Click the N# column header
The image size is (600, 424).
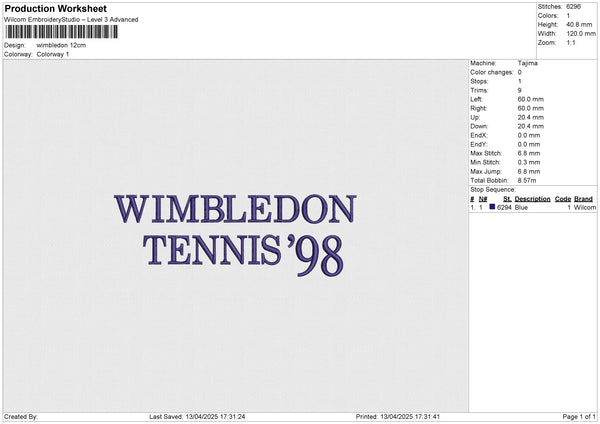(483, 199)
